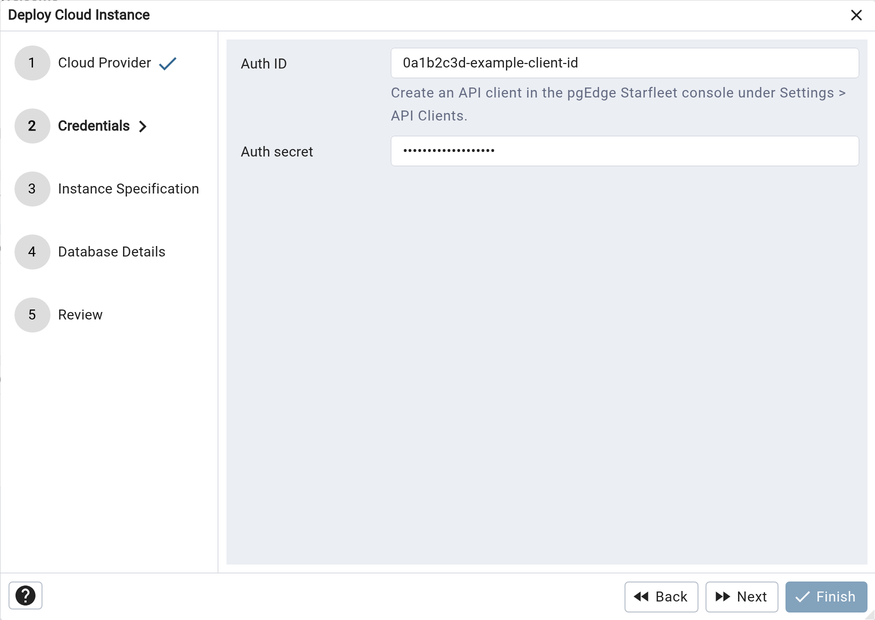Click the Next button

click(742, 597)
